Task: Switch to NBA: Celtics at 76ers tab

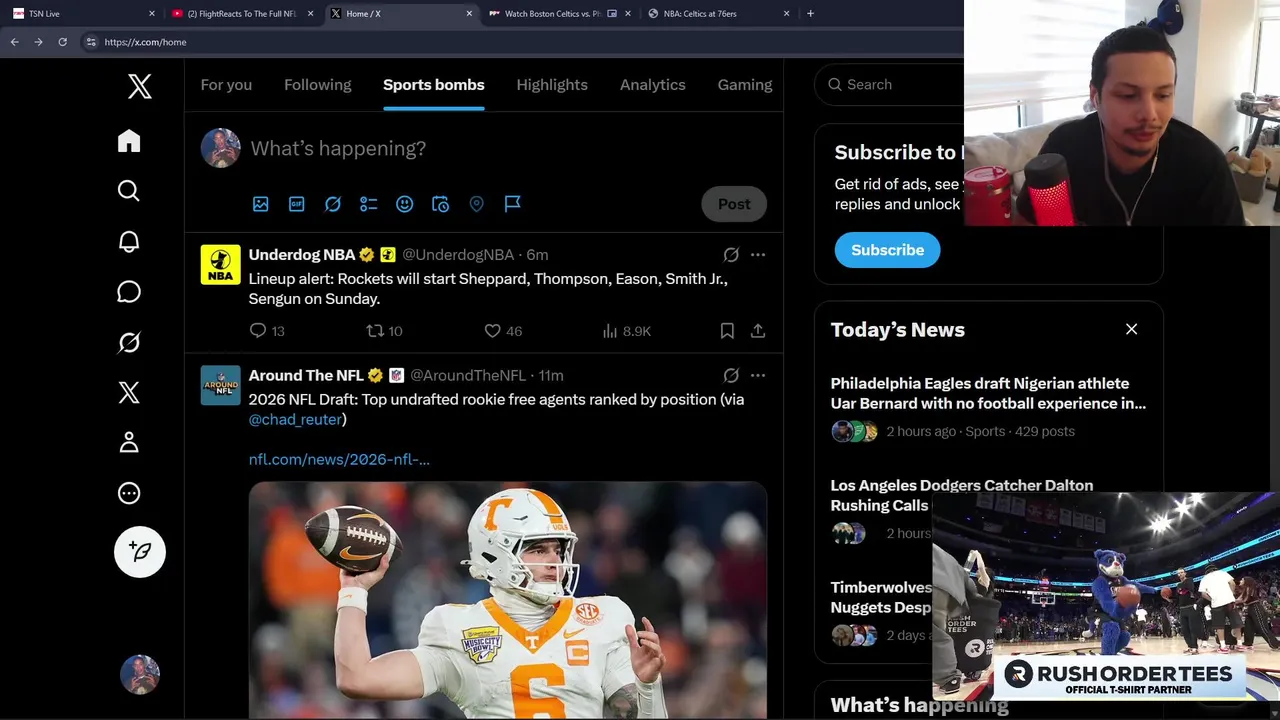Action: (718, 14)
